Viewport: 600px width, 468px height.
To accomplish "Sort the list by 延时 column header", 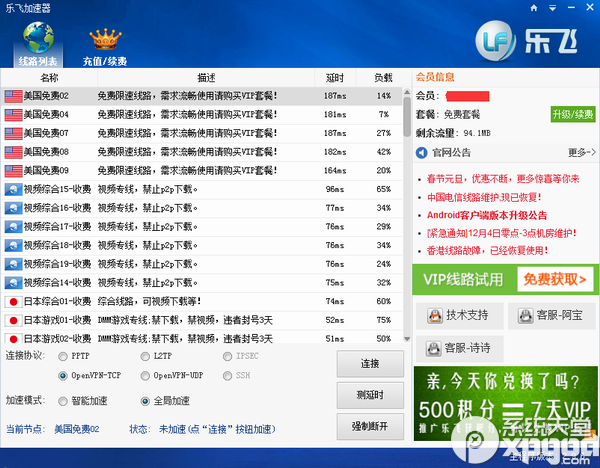I will (335, 78).
